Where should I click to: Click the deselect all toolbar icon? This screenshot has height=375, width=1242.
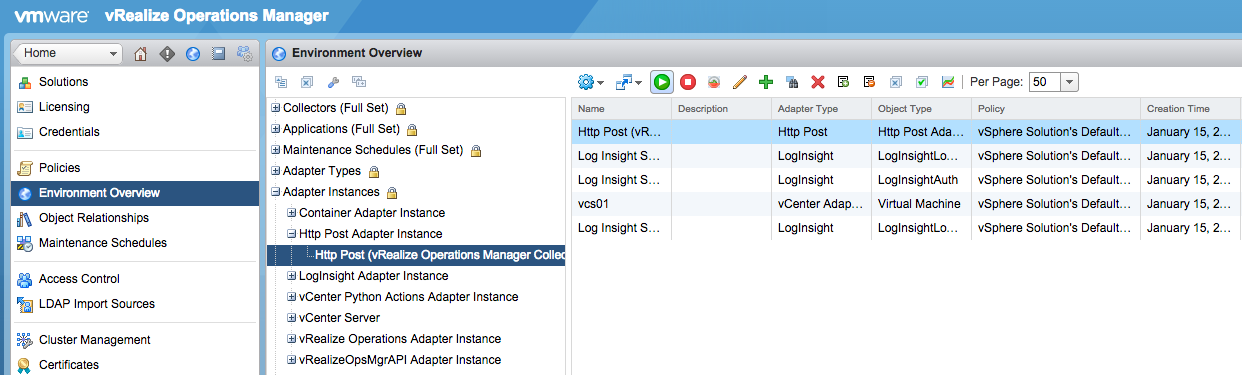pos(896,82)
